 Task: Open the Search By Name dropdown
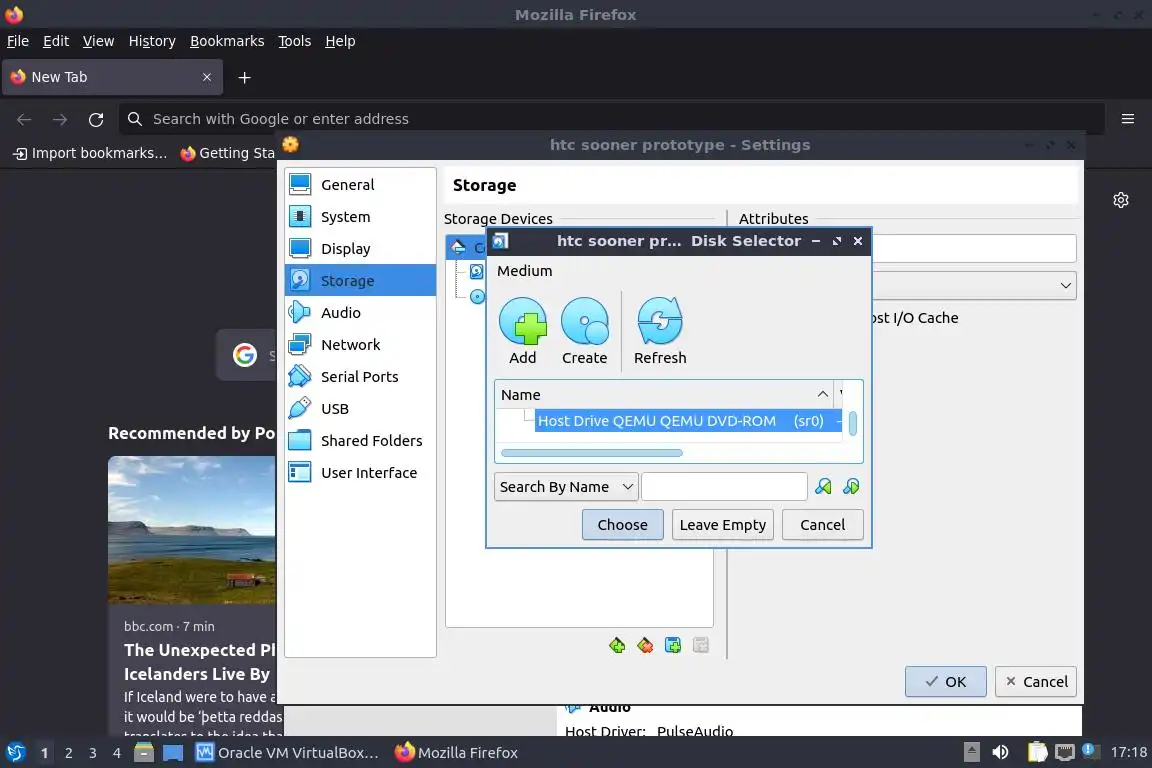pyautogui.click(x=565, y=487)
